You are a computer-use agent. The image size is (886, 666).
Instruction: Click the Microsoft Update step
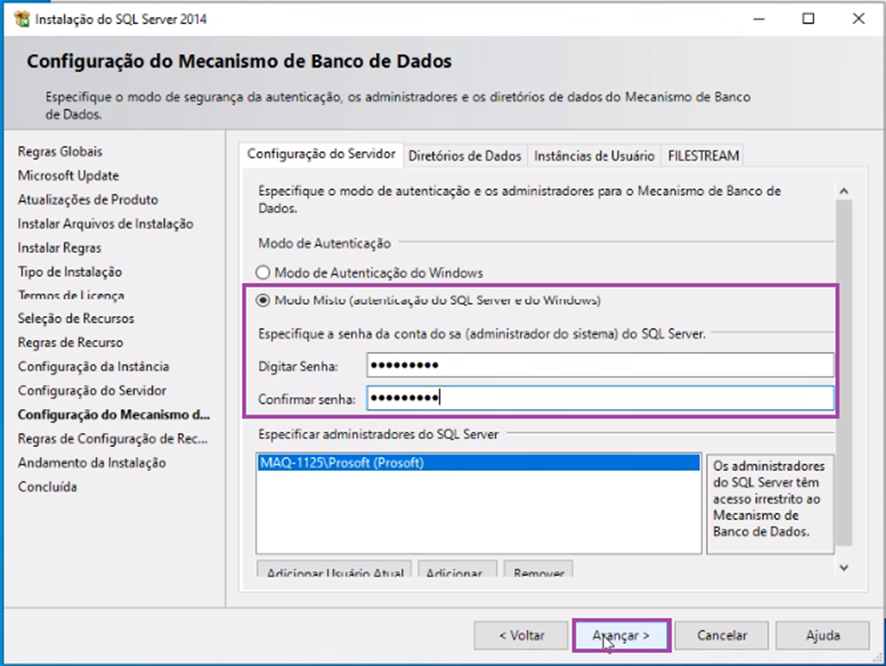point(68,176)
